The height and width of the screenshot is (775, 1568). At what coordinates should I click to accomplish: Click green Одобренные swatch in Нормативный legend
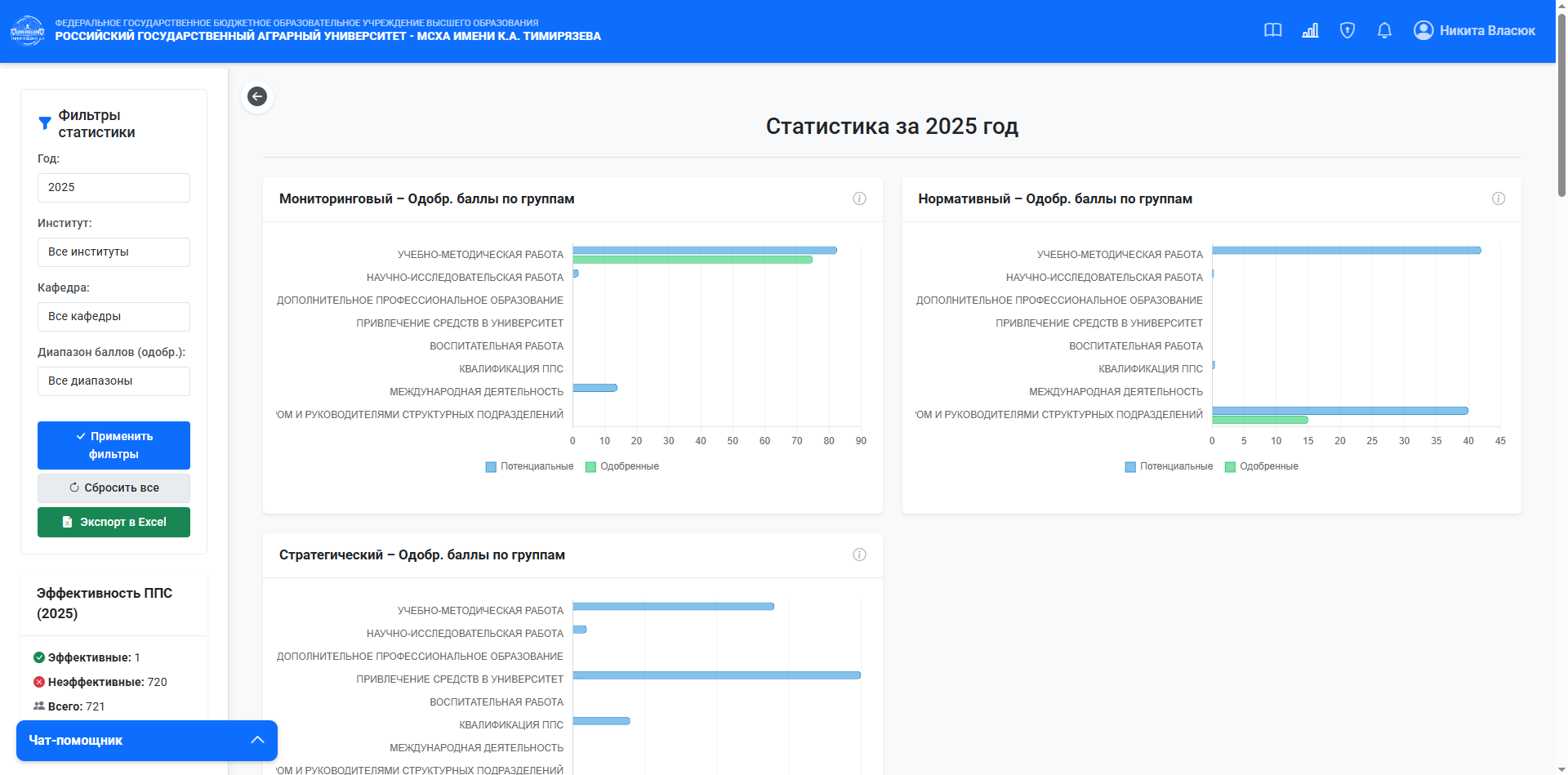(1230, 467)
